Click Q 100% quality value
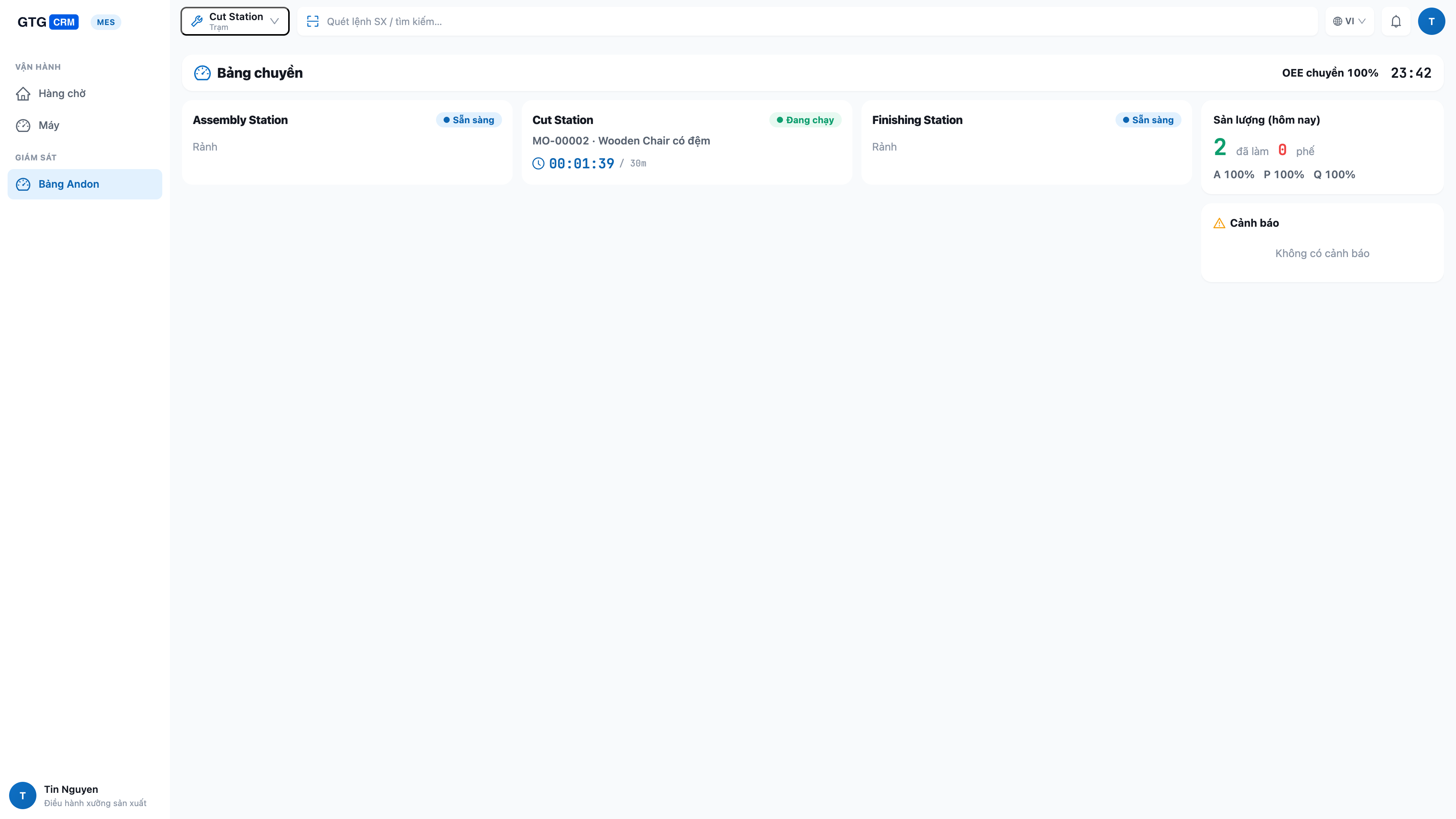This screenshot has height=819, width=1456. tap(1334, 175)
